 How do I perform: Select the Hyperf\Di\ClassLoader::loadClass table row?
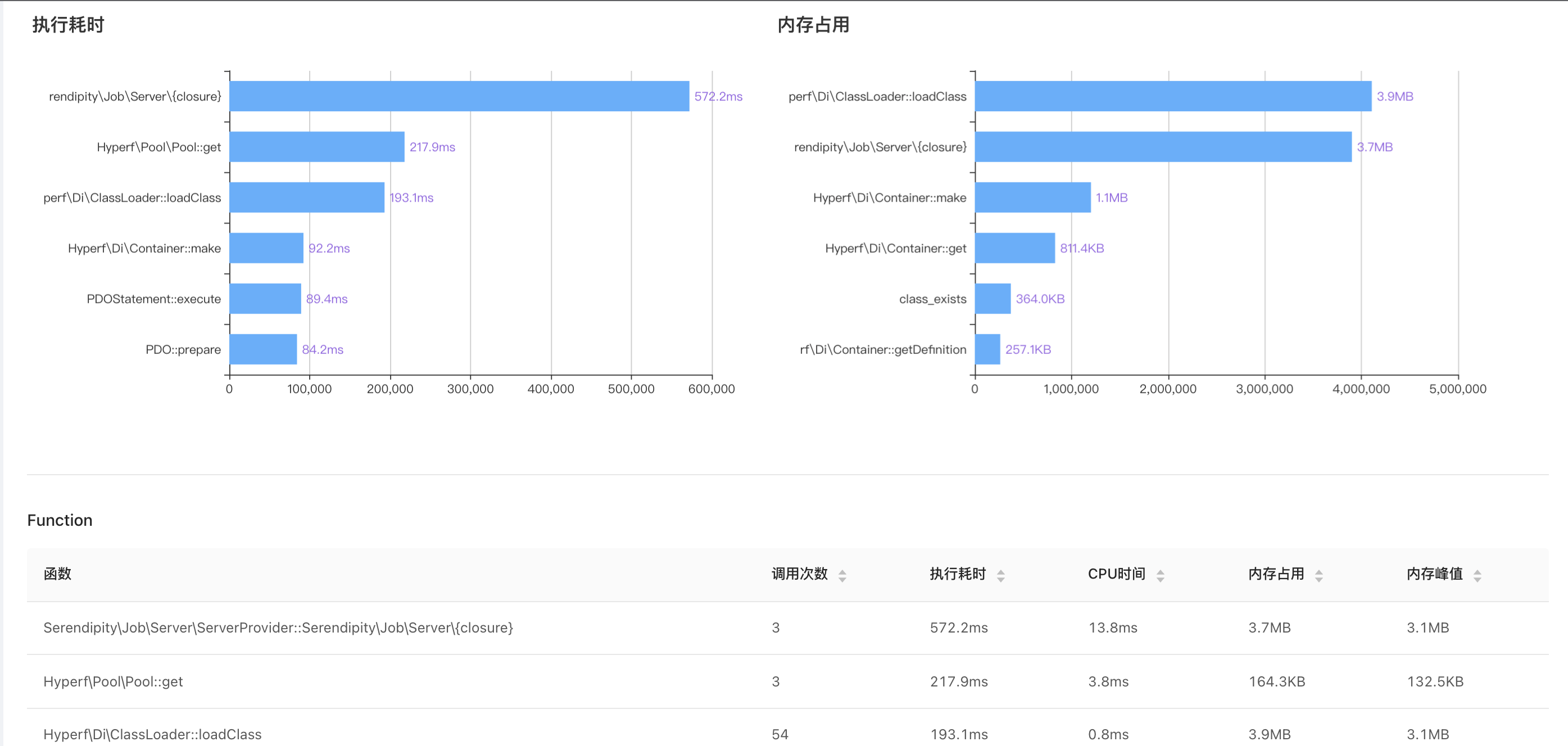pyautogui.click(x=152, y=734)
